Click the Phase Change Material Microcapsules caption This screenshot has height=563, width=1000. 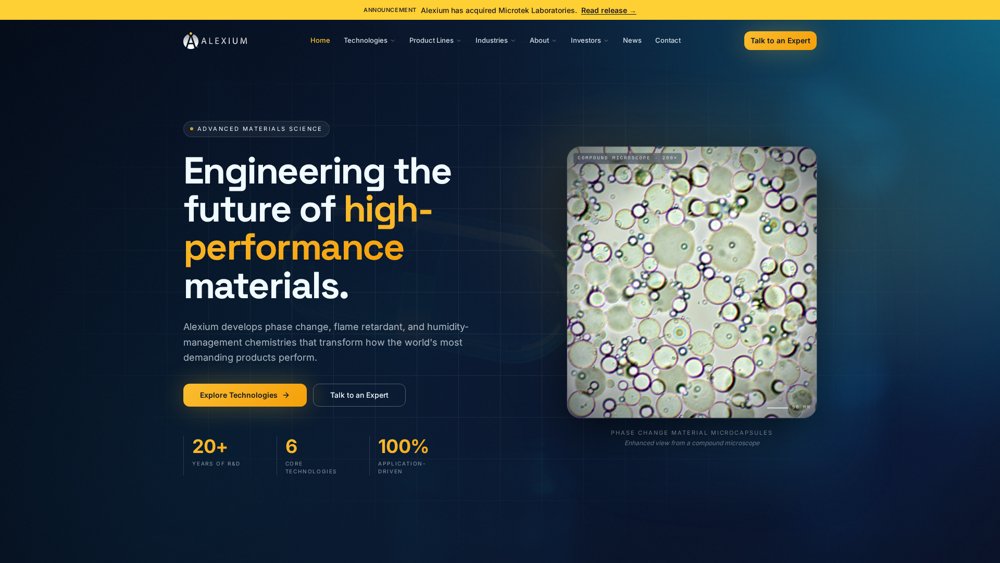691,432
